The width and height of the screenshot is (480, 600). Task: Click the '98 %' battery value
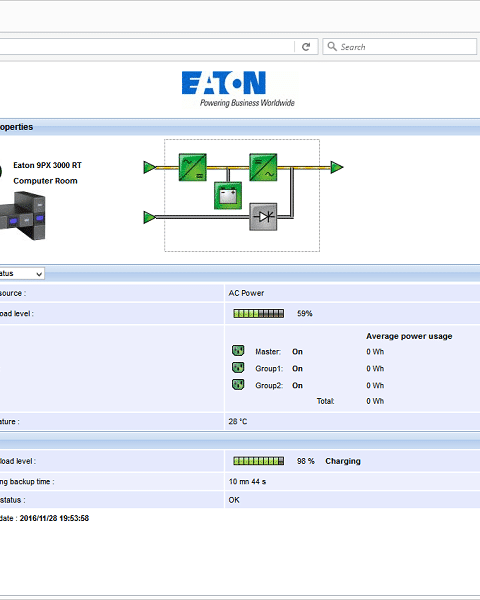click(x=306, y=461)
